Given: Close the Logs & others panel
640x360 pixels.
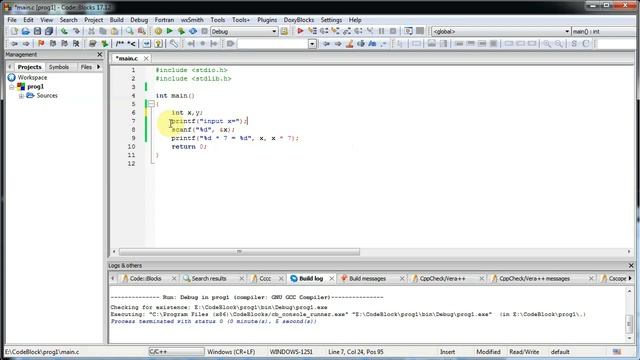Looking at the screenshot, I should click(631, 266).
